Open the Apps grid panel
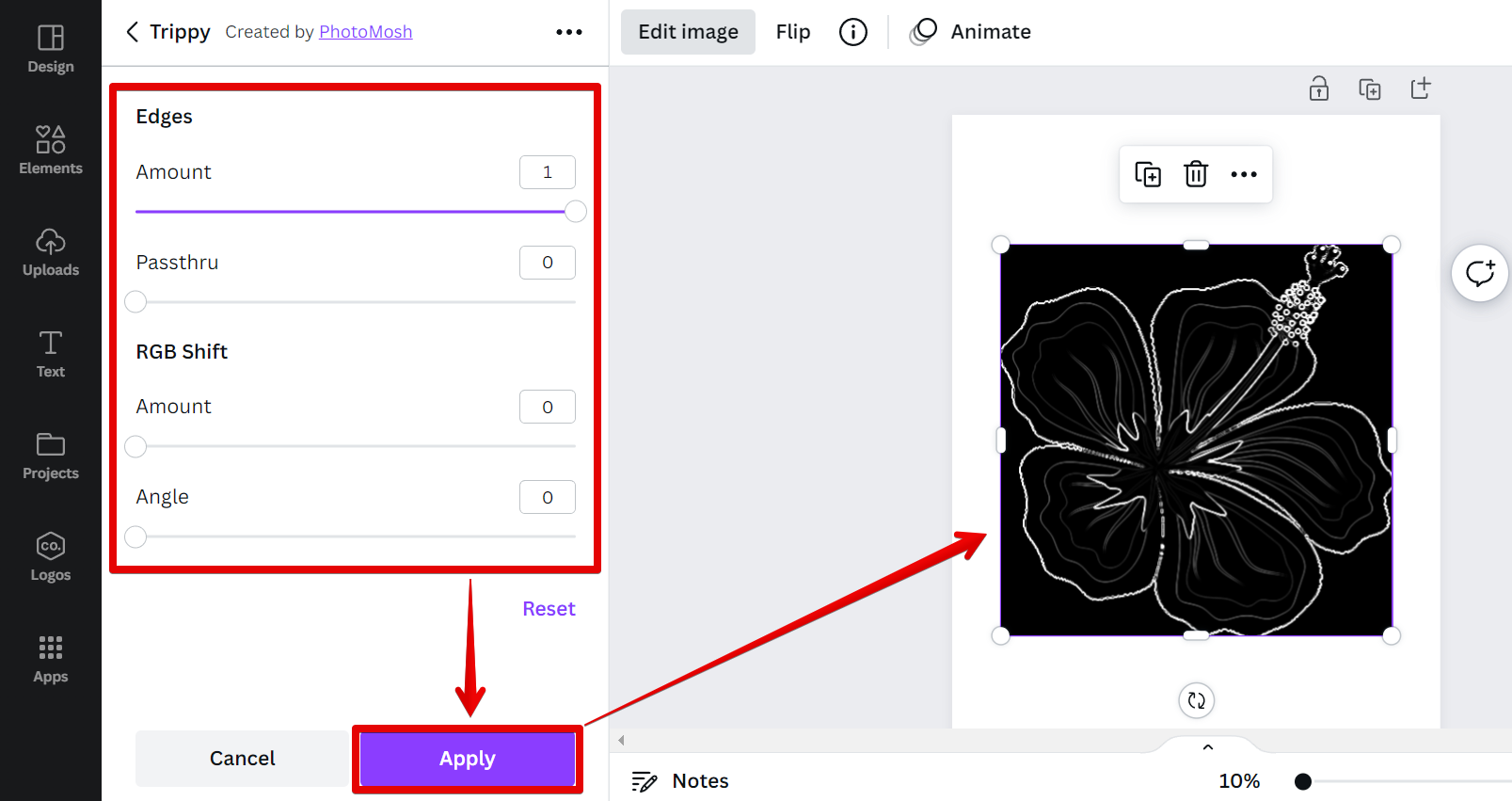Screen dimensions: 1512x801 coord(51,659)
